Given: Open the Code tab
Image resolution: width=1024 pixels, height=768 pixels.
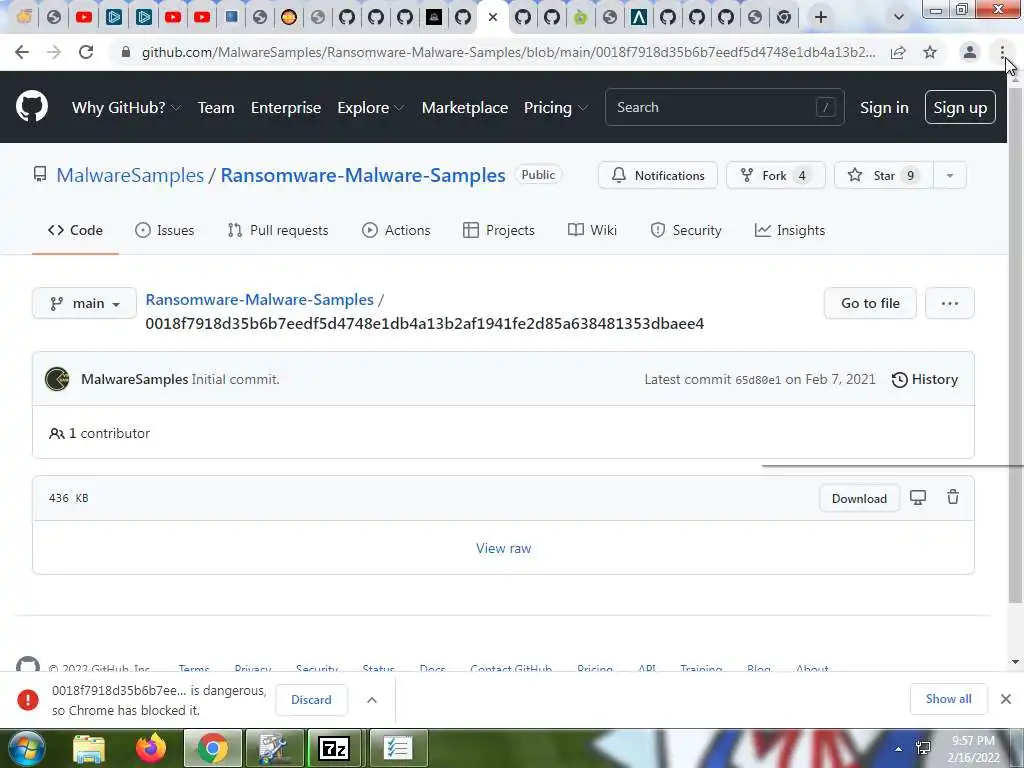Looking at the screenshot, I should tap(75, 230).
